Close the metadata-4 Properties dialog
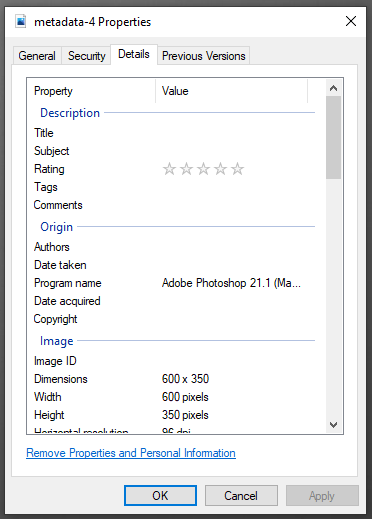 pos(351,21)
